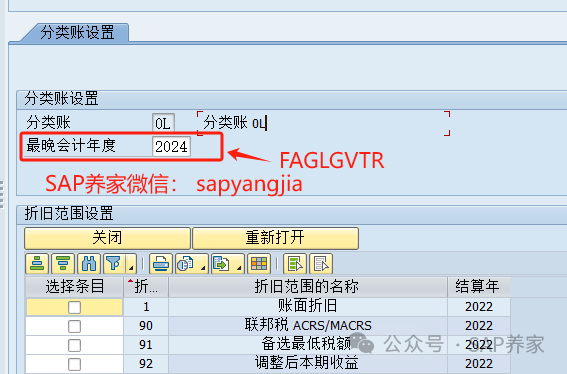Tick the checkbox for 联邦税 ACRS/MACRS row
This screenshot has width=567, height=374.
(x=74, y=326)
